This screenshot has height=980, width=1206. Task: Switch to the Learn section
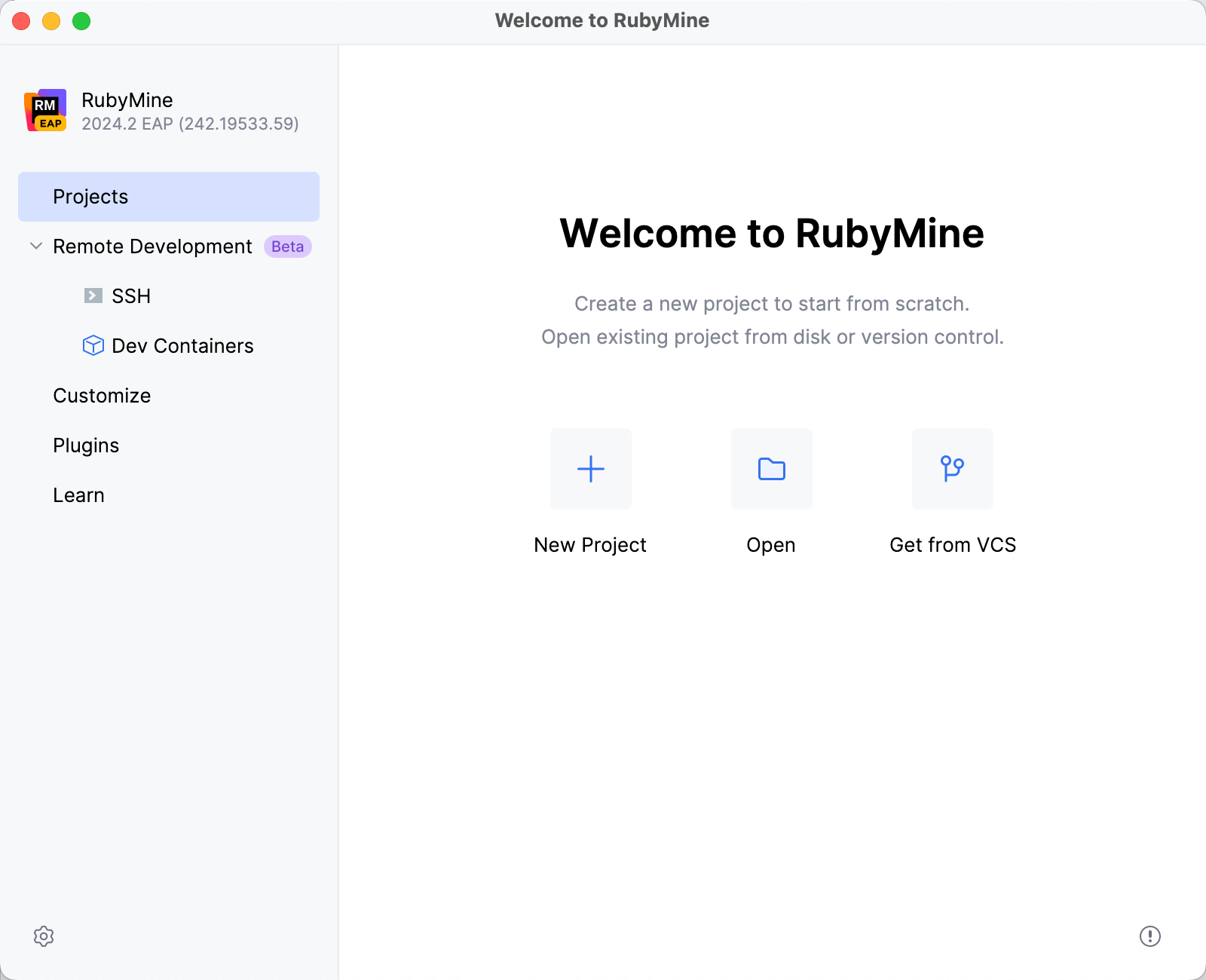pos(78,495)
